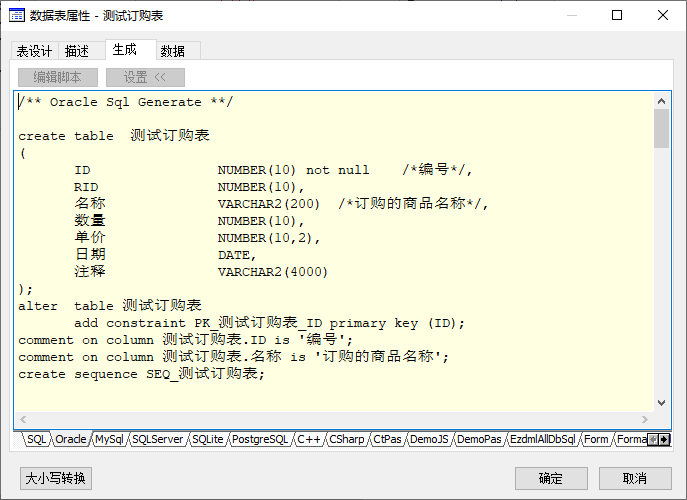Click the 数量 column name in script
This screenshot has width=687, height=500.
(90, 220)
